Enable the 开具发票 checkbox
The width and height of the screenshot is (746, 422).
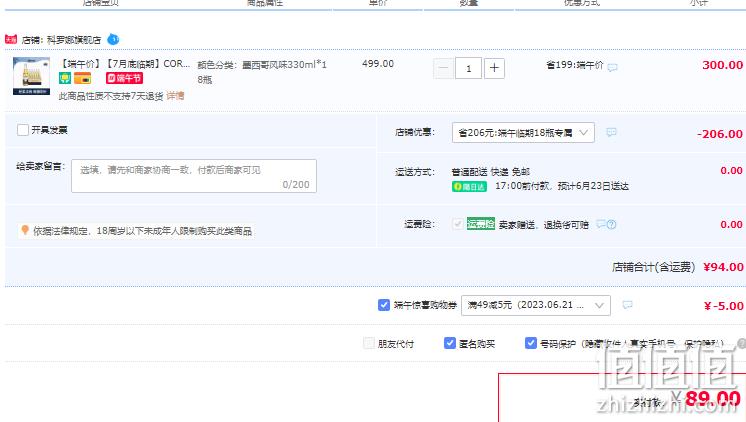point(23,130)
